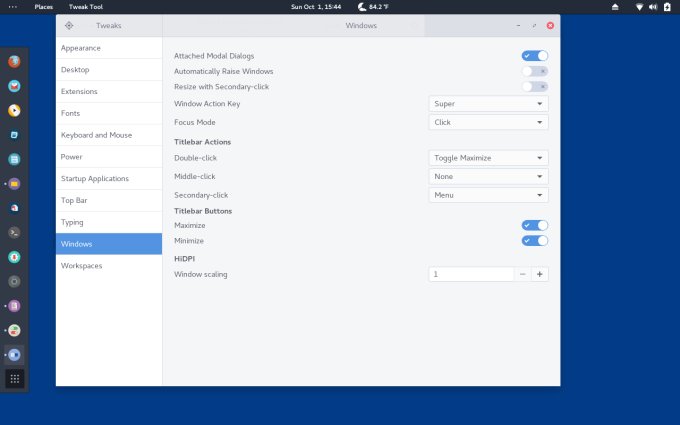The image size is (680, 425).
Task: Open Startup Applications section
Action: pyautogui.click(x=109, y=179)
